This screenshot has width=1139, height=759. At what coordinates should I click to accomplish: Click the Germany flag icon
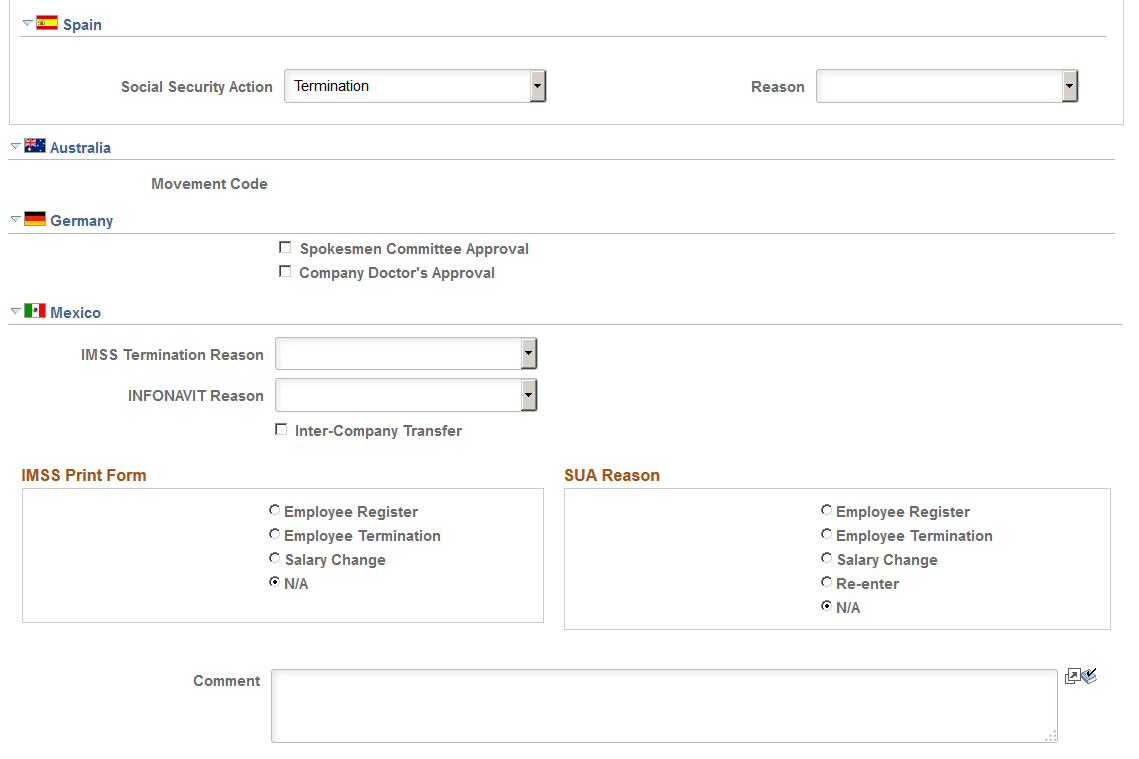(x=34, y=219)
